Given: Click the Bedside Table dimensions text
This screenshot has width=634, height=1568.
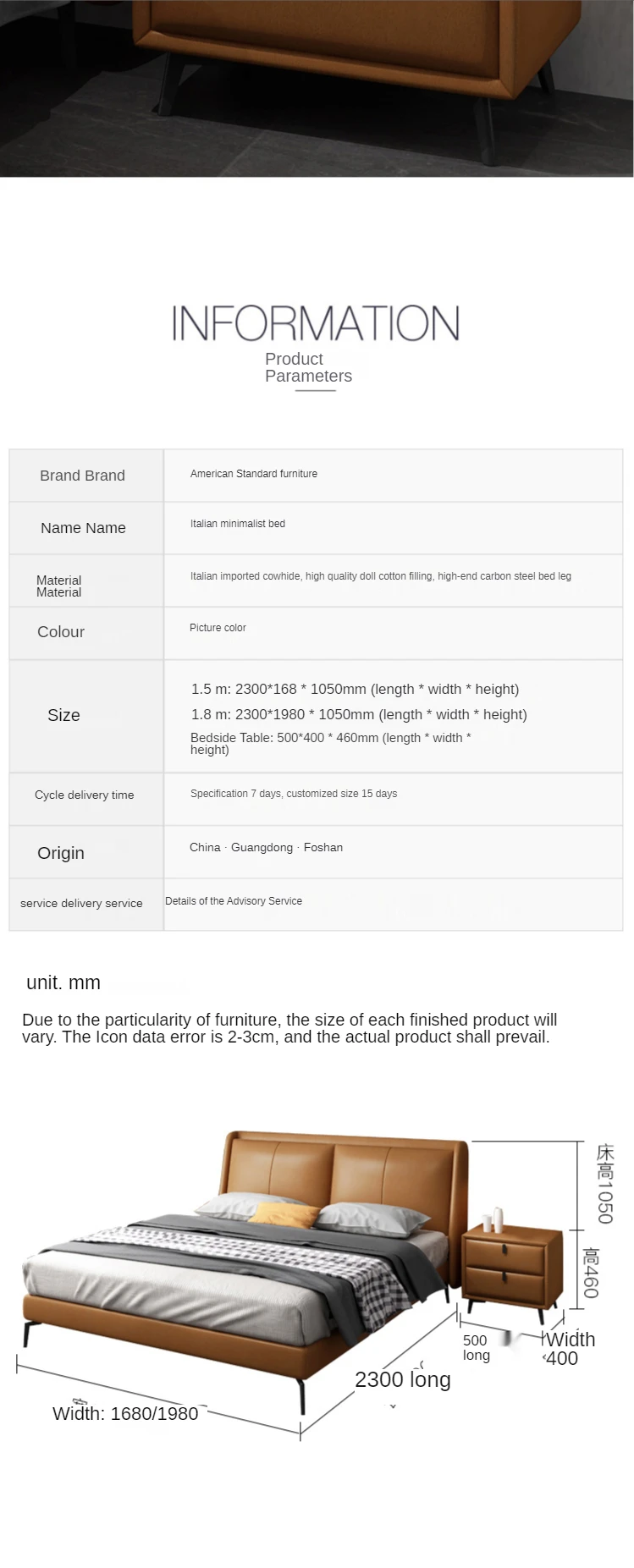Looking at the screenshot, I should click(x=330, y=743).
